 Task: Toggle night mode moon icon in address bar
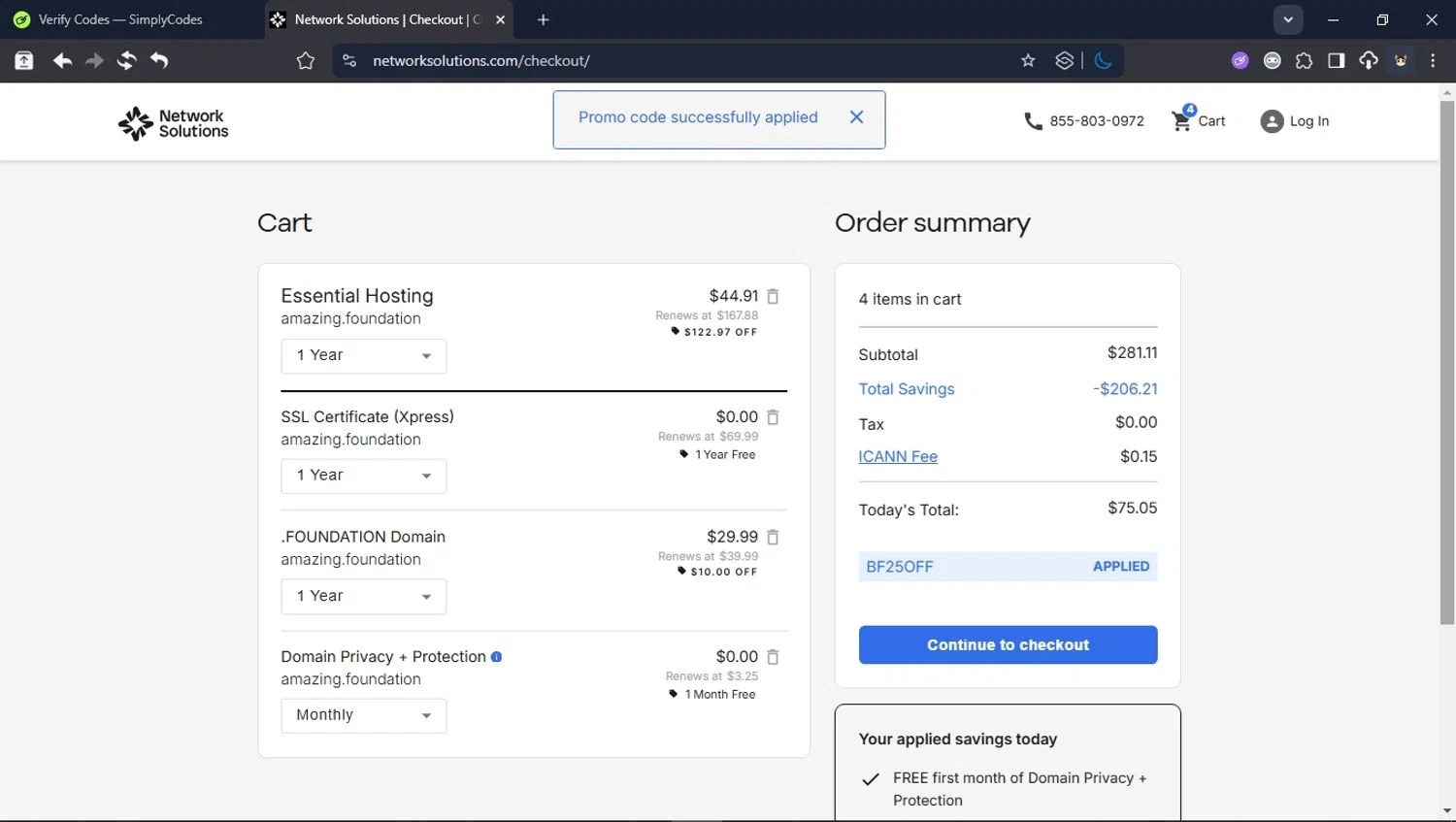[1103, 60]
